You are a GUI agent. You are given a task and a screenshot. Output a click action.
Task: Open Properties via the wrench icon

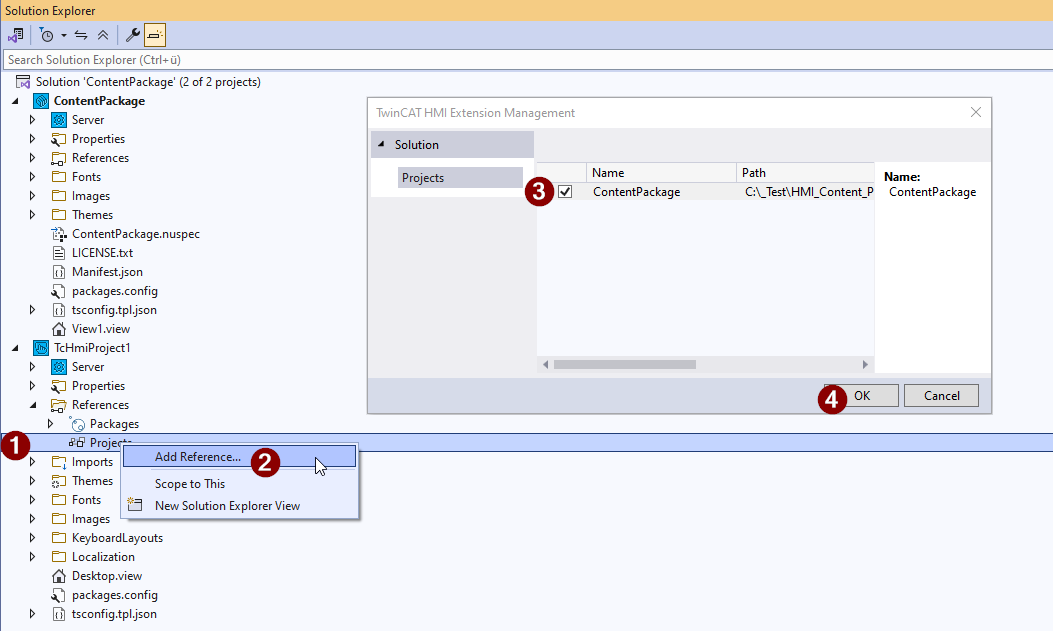[x=132, y=35]
